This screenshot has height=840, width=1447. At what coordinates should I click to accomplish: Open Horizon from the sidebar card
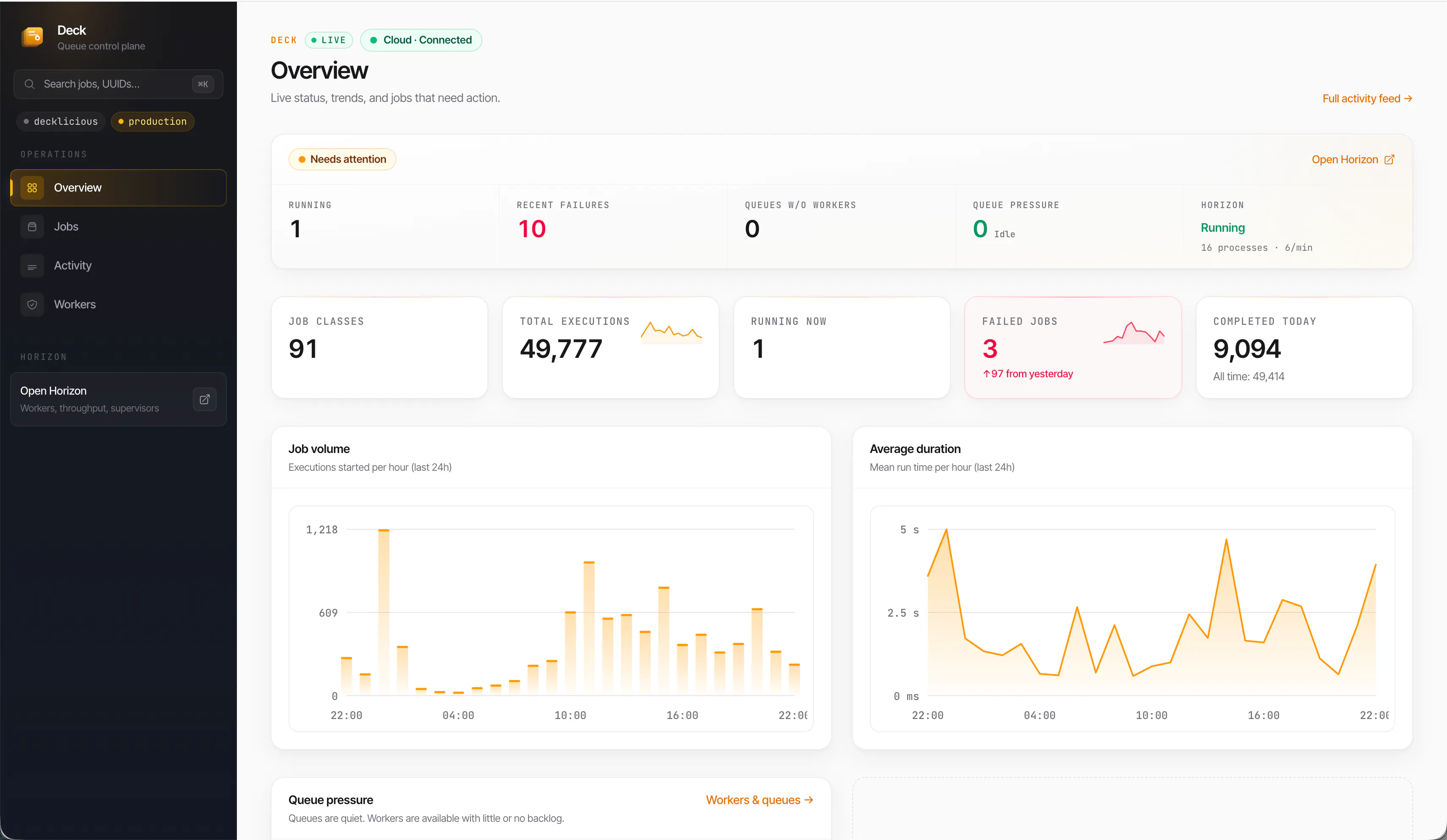[118, 399]
